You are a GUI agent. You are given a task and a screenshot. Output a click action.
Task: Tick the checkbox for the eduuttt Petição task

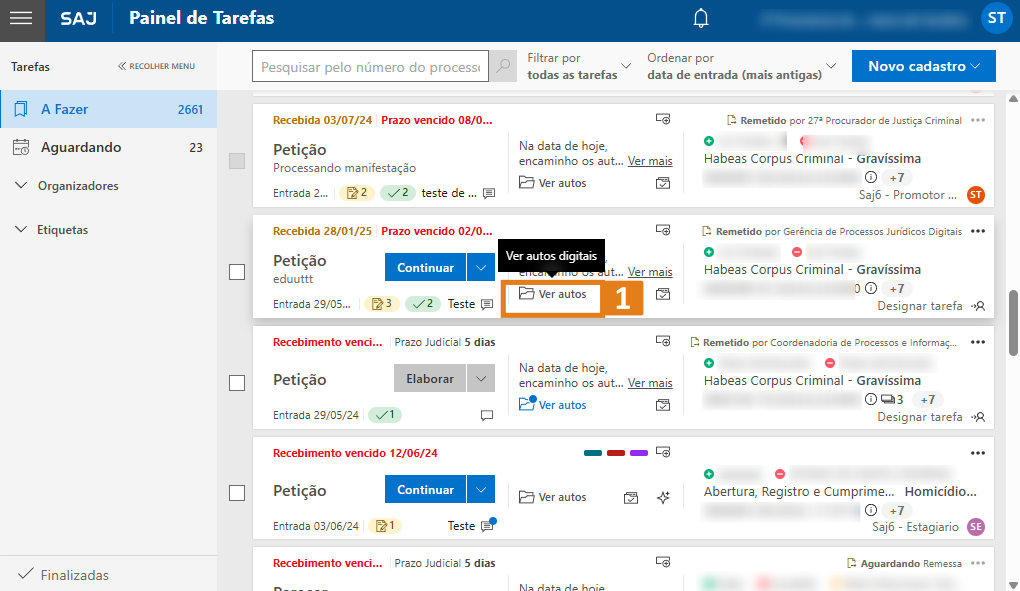click(x=237, y=272)
